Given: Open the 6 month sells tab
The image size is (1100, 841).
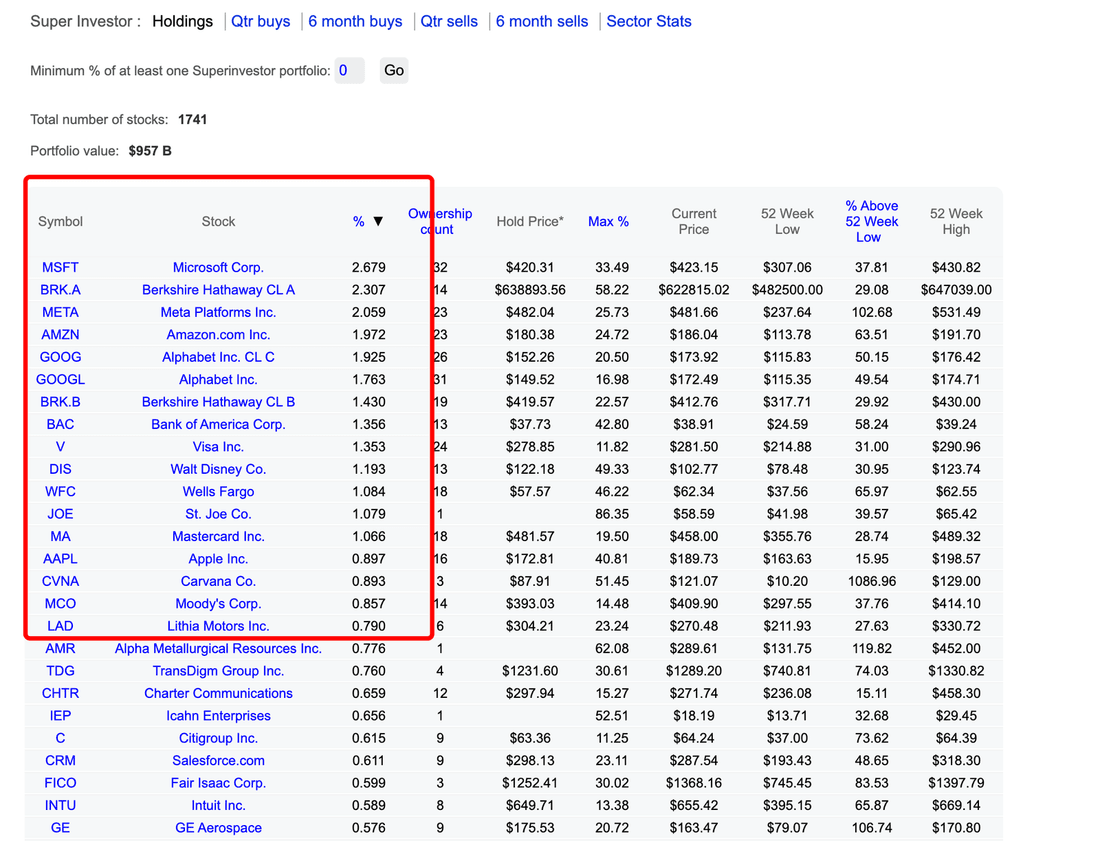Looking at the screenshot, I should coord(542,22).
